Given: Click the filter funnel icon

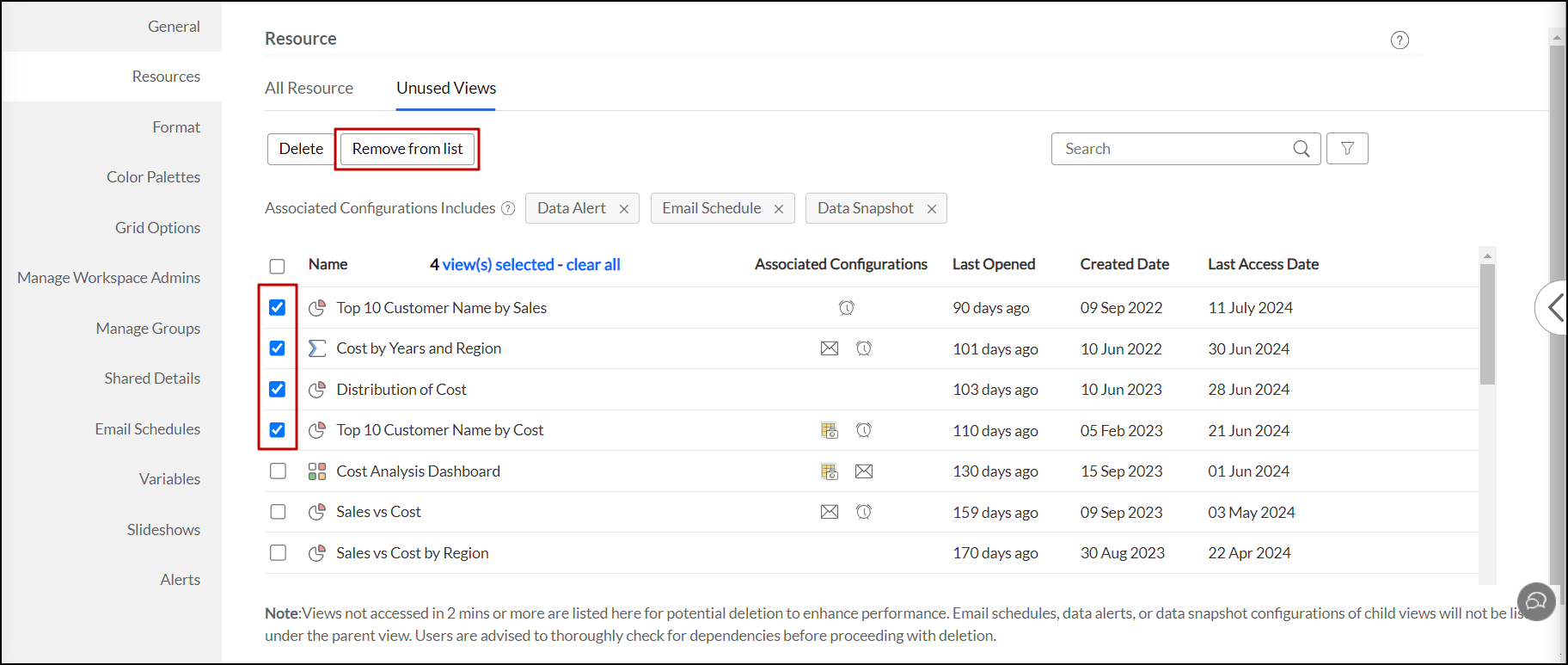Looking at the screenshot, I should [1347, 149].
